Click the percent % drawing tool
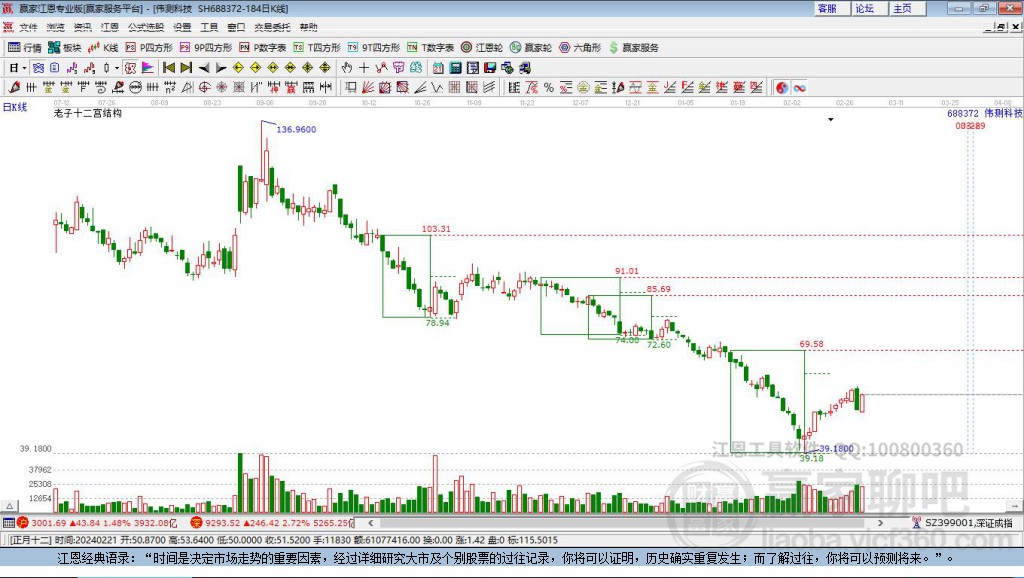 [549, 88]
